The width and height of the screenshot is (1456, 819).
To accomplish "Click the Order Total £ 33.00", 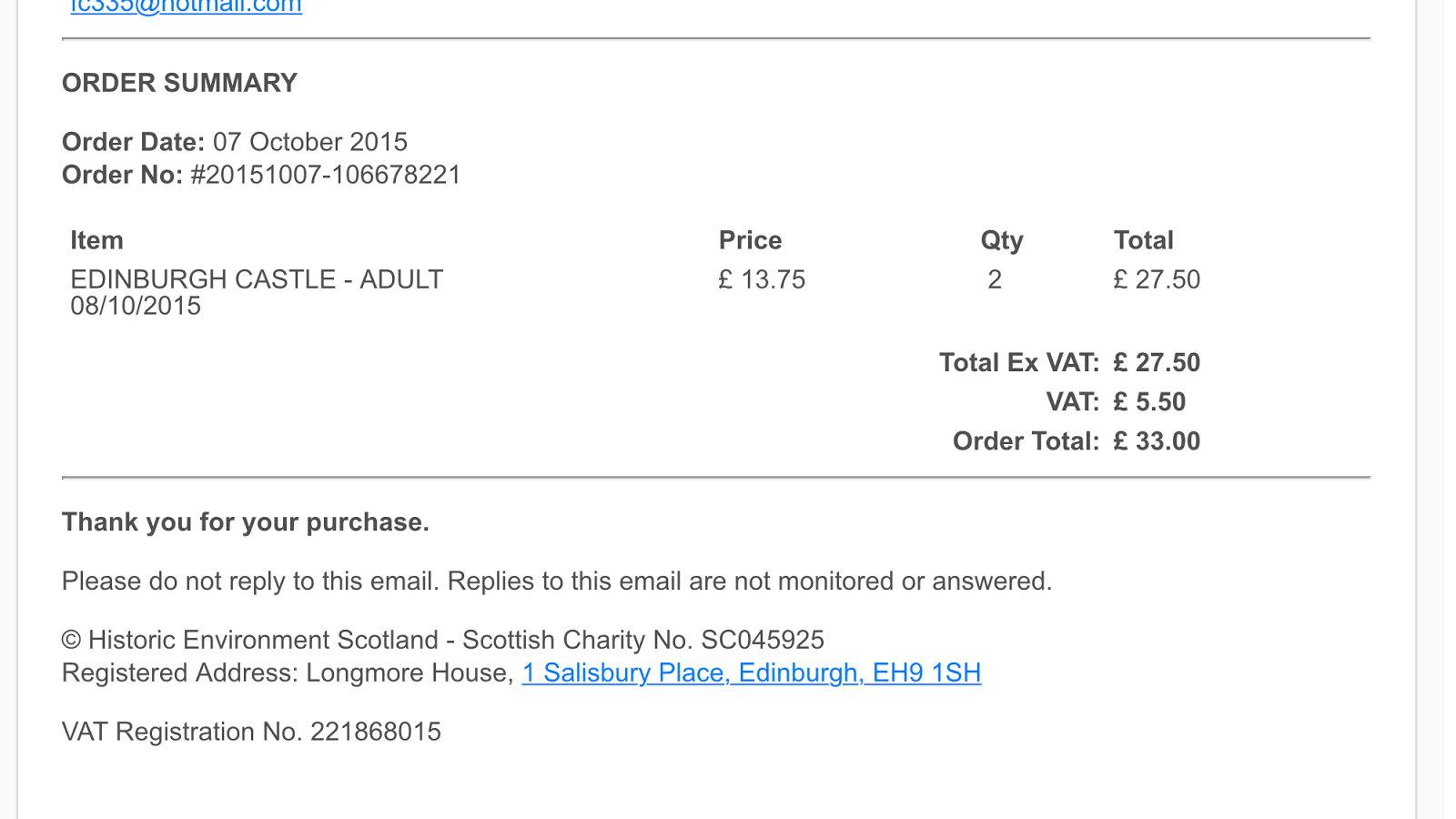I will [x=1157, y=441].
